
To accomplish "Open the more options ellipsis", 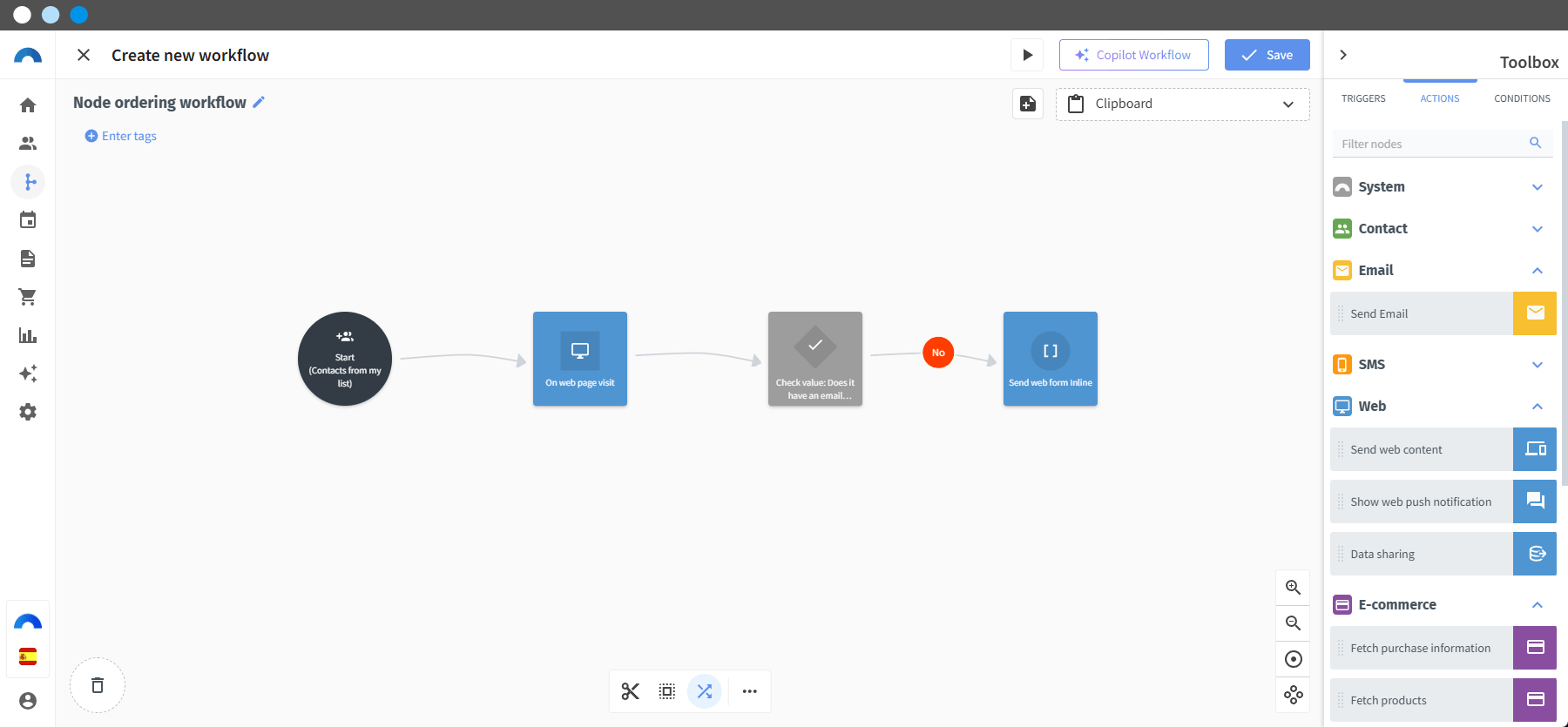I will pos(750,691).
